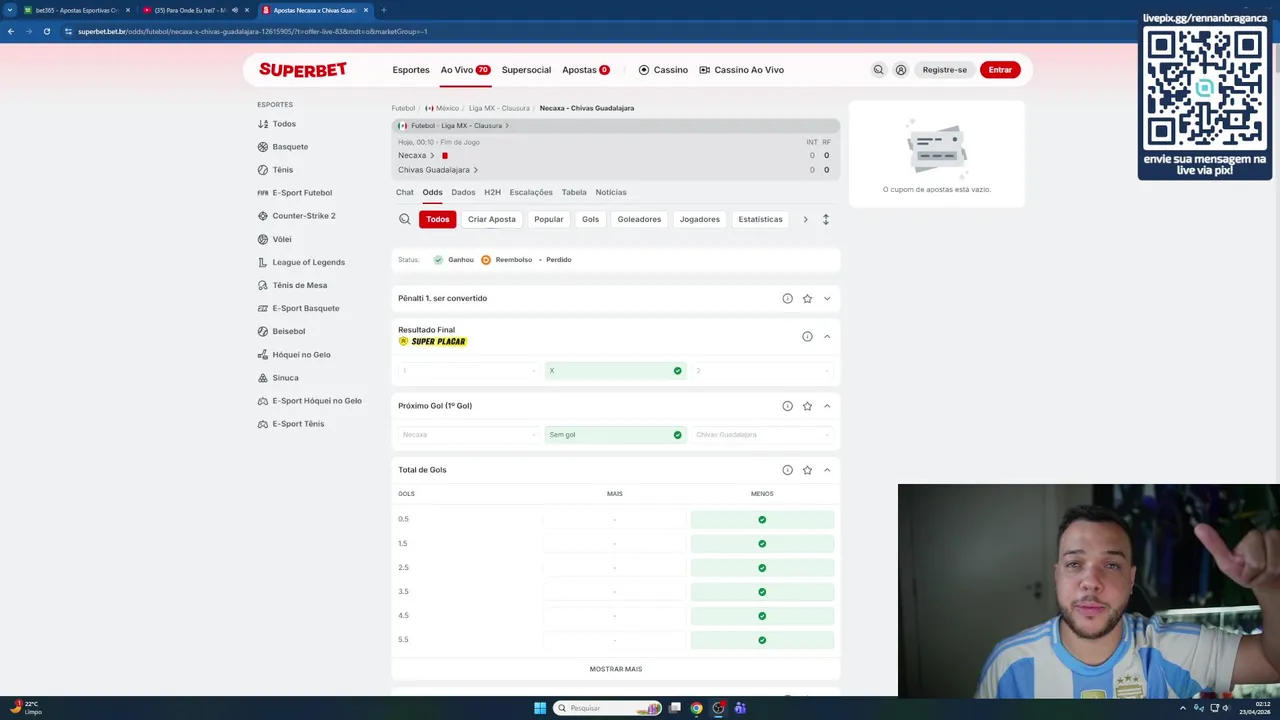Go back with the browser back arrow
1280x720 pixels.
11,31
